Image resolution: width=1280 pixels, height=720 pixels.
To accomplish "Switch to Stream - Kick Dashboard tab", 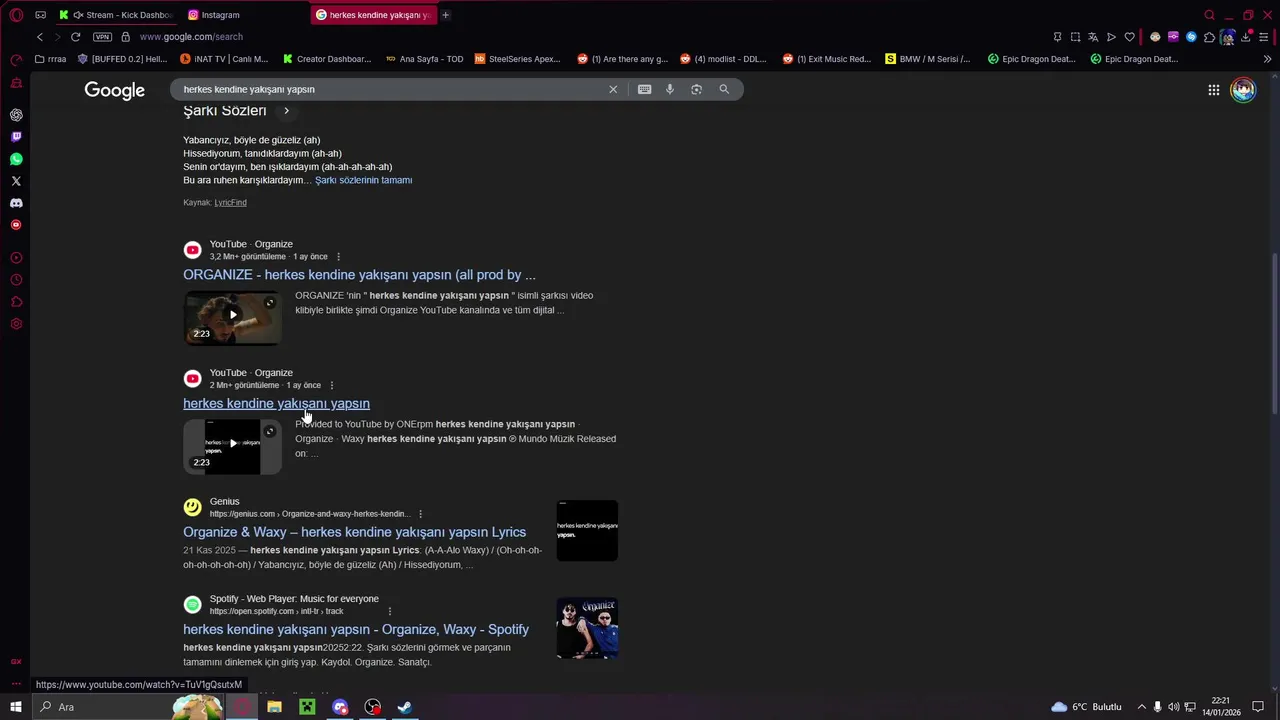I will [116, 15].
